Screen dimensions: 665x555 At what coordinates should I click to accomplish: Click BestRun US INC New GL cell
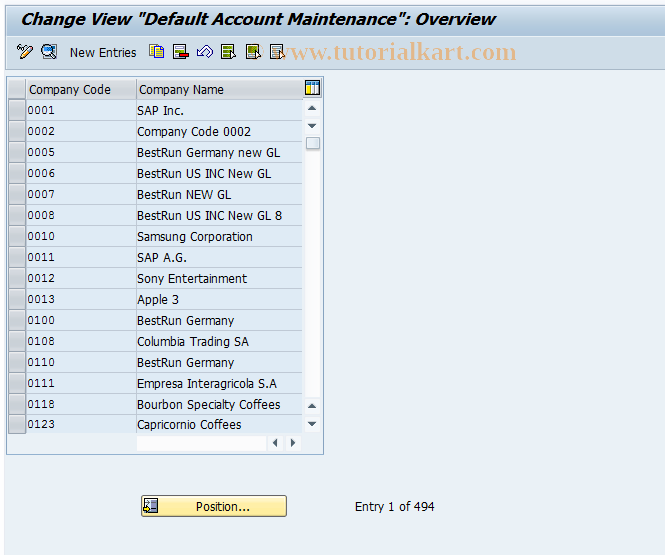[x=220, y=173]
